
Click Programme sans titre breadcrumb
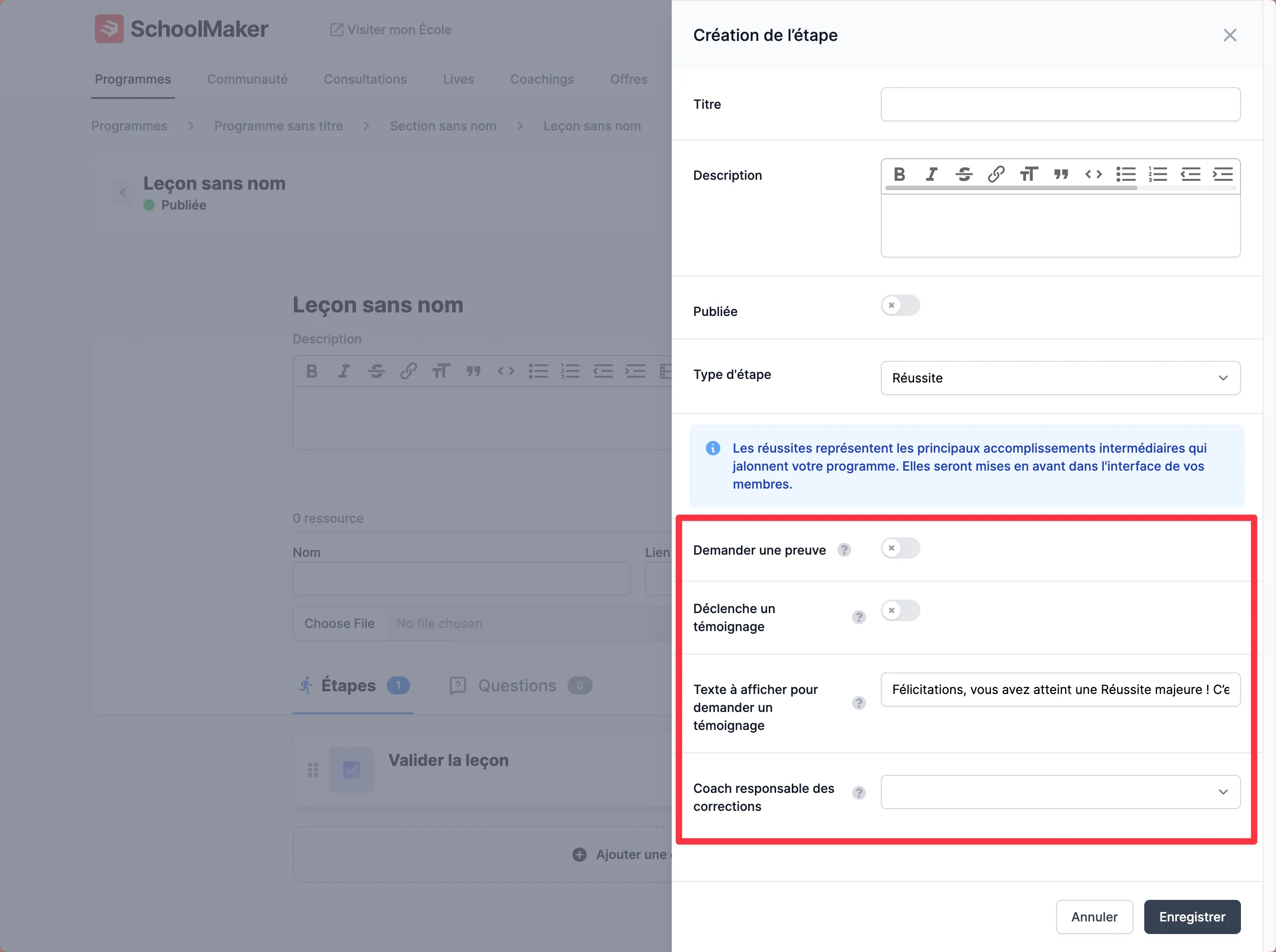tap(278, 125)
